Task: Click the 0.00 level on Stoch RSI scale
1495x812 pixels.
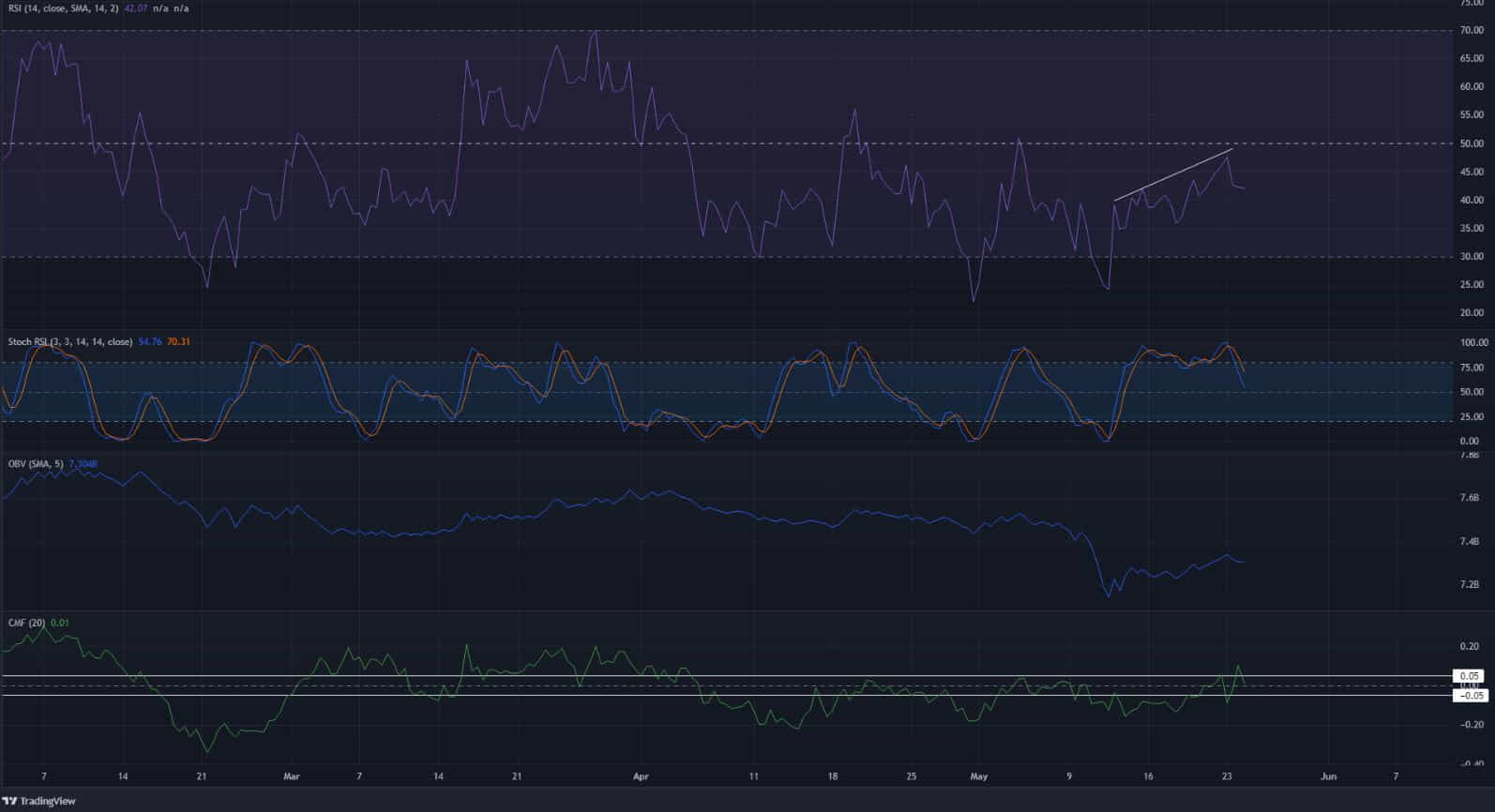Action: 1470,442
